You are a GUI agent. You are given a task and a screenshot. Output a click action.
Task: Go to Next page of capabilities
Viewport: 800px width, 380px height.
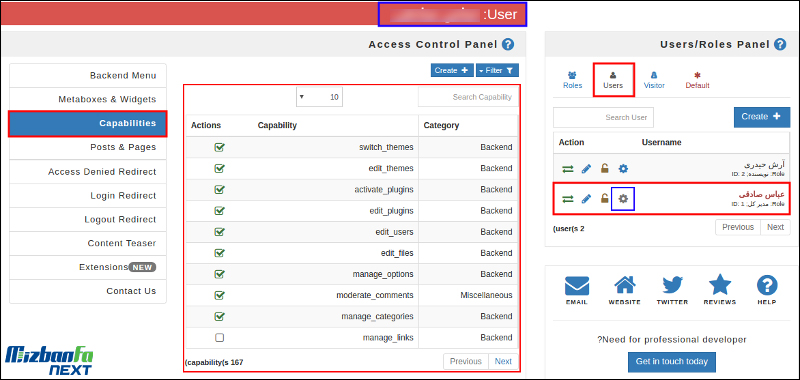(503, 362)
